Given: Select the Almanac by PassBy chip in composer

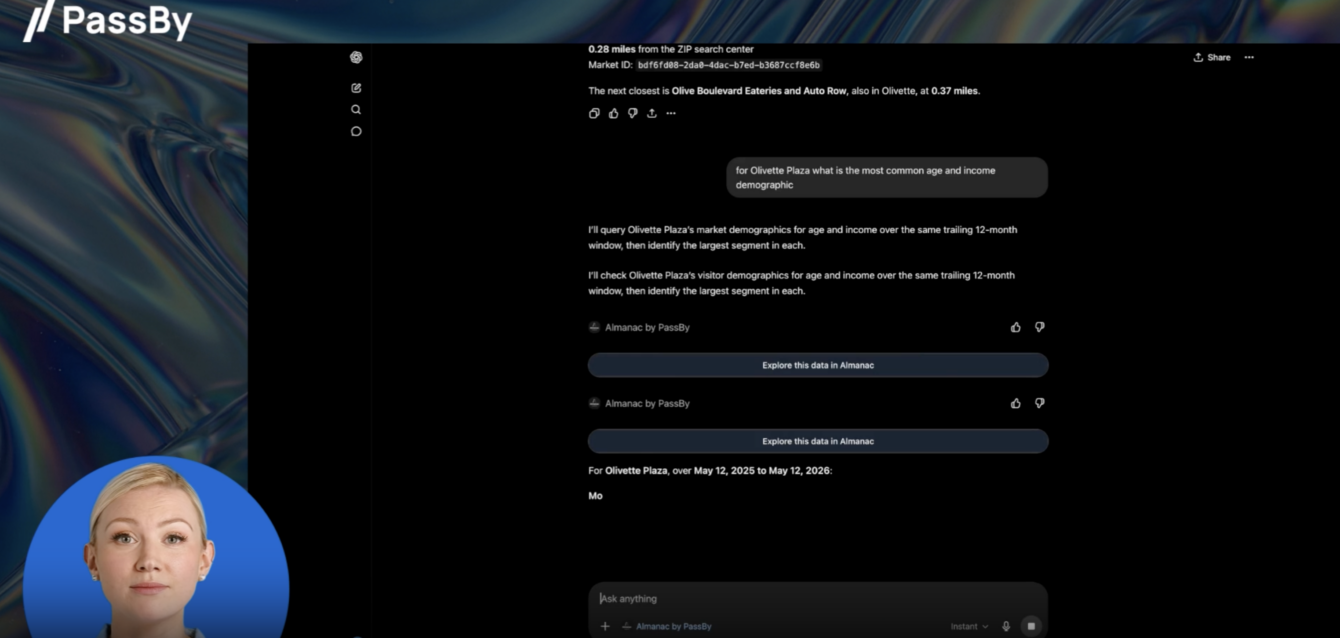Looking at the screenshot, I should pos(667,626).
